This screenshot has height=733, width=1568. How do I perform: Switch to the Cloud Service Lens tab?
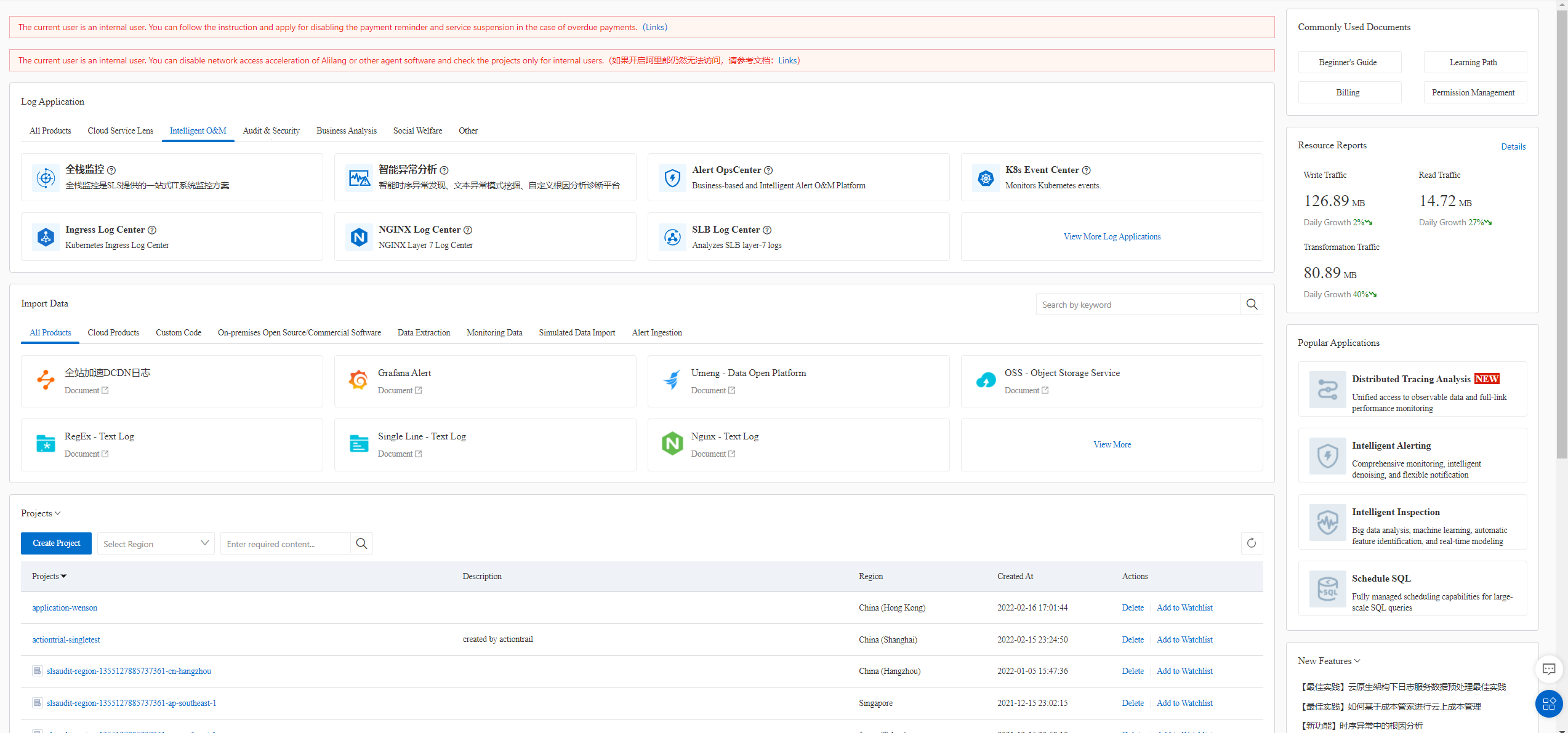tap(121, 130)
